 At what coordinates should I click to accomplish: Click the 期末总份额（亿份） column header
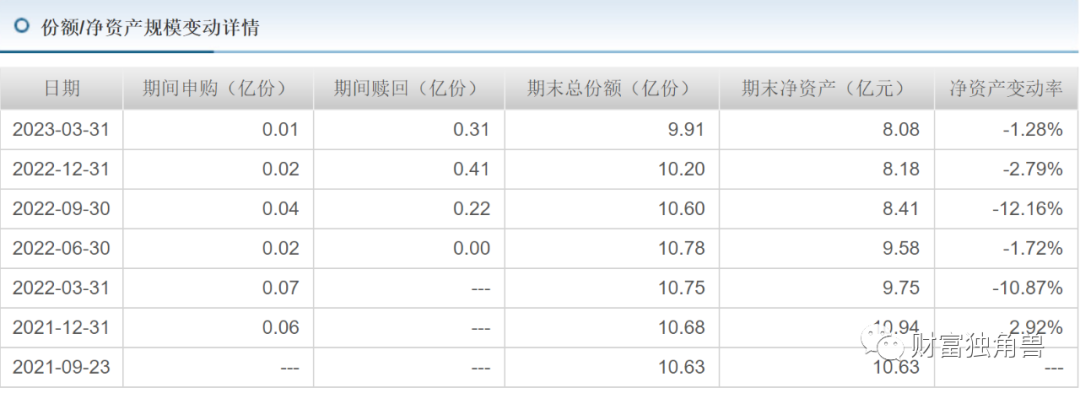click(612, 89)
